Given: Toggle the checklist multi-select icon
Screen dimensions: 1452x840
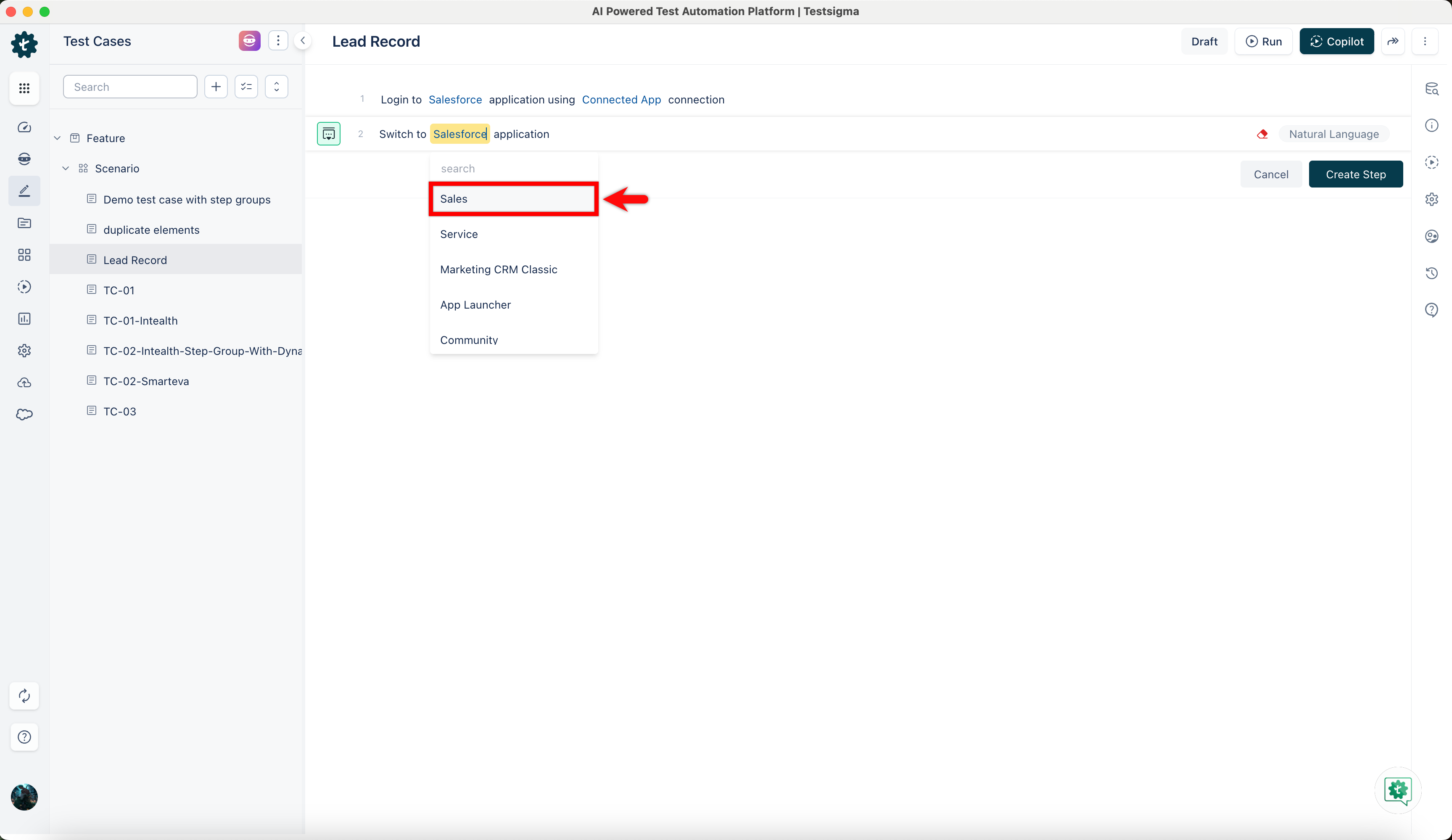Looking at the screenshot, I should (246, 87).
